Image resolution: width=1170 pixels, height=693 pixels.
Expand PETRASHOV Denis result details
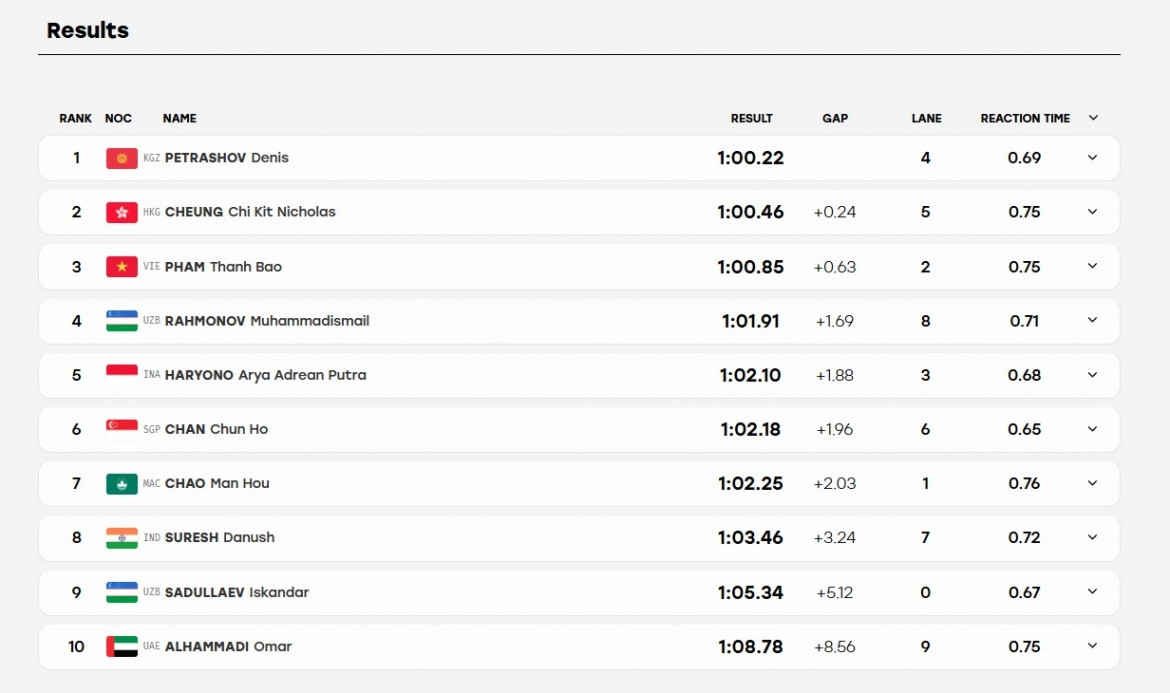[1092, 157]
